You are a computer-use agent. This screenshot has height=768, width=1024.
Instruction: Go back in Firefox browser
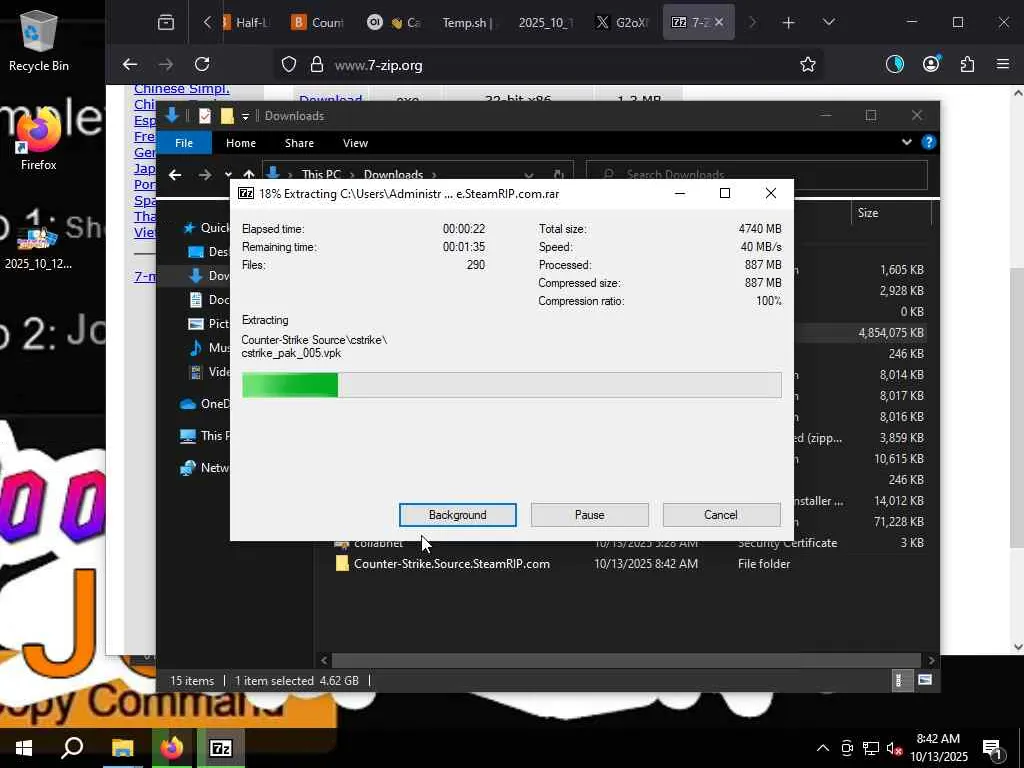click(x=130, y=64)
